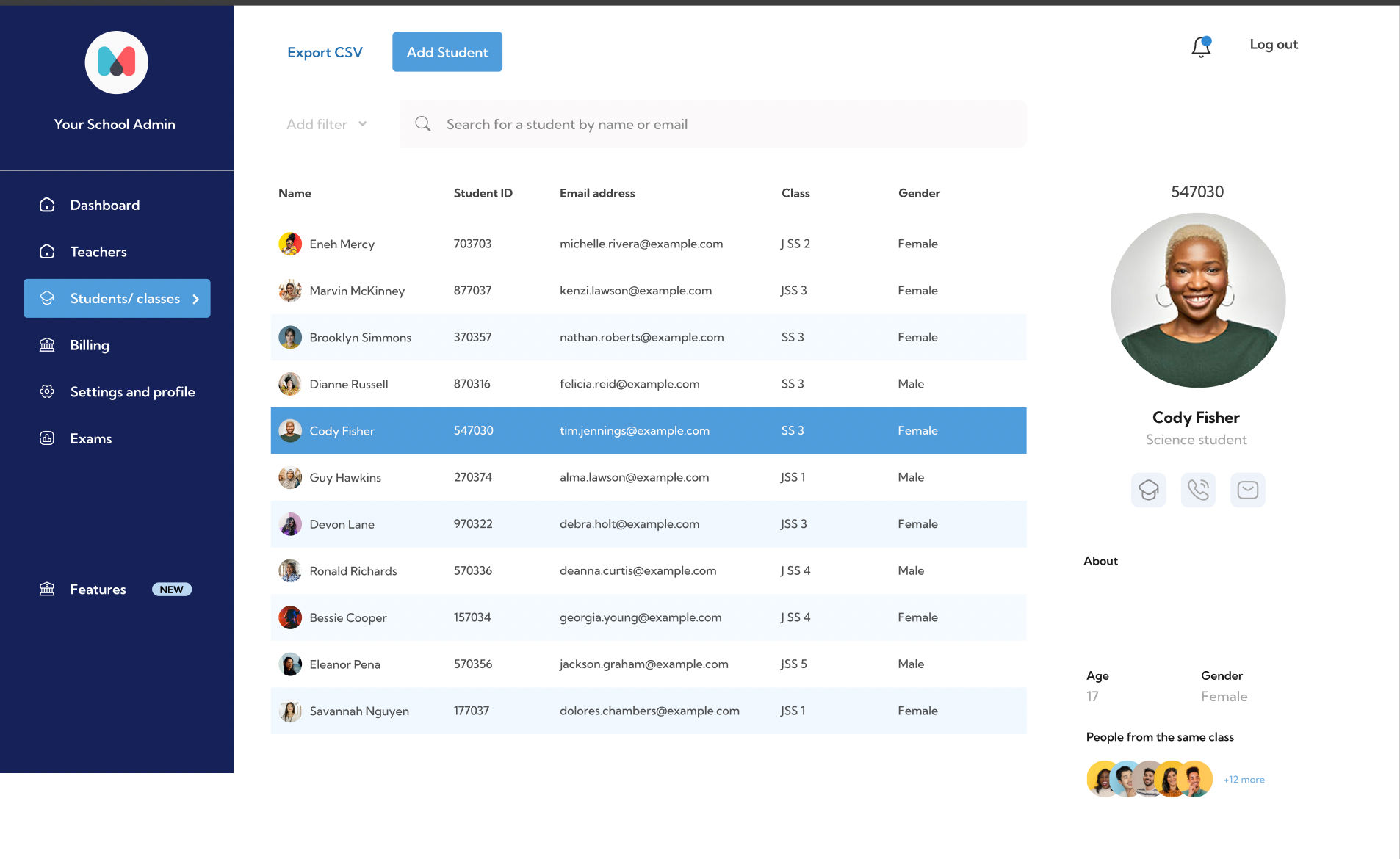Click the Exams chart icon
The image size is (1400, 859).
[x=47, y=438]
